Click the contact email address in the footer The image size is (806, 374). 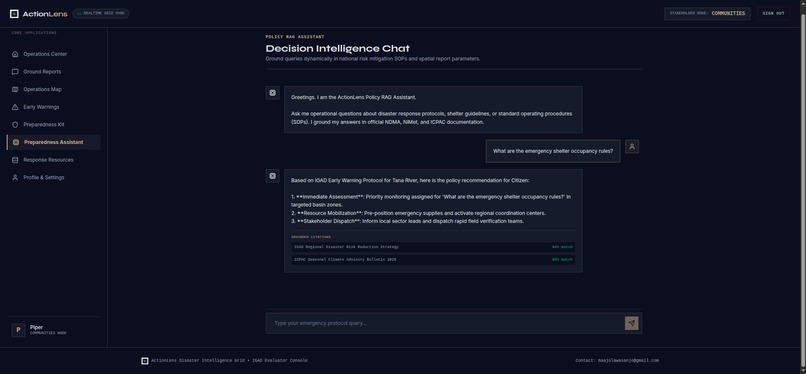click(x=628, y=361)
